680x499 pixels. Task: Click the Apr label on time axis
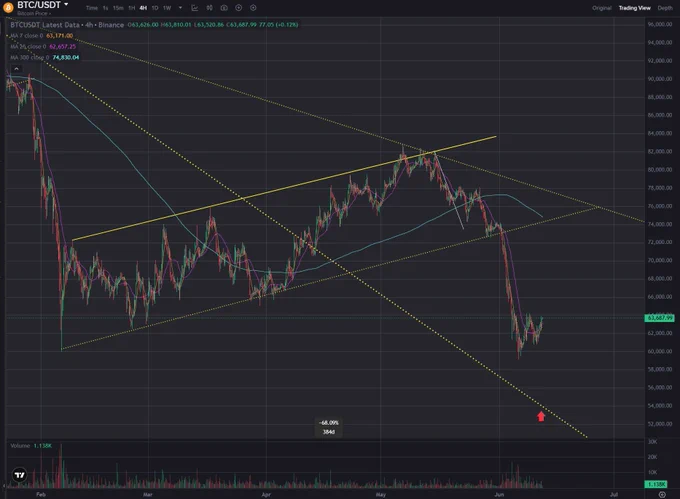(x=266, y=494)
